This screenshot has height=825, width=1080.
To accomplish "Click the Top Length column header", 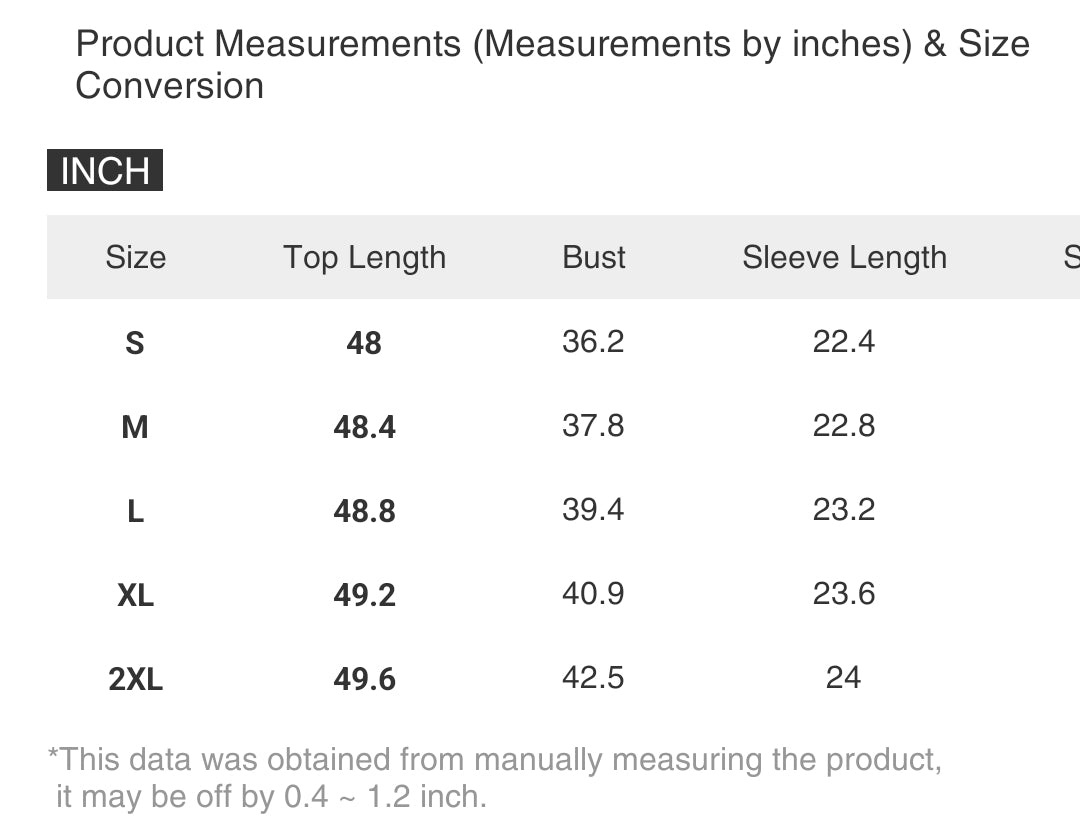I will pyautogui.click(x=364, y=257).
